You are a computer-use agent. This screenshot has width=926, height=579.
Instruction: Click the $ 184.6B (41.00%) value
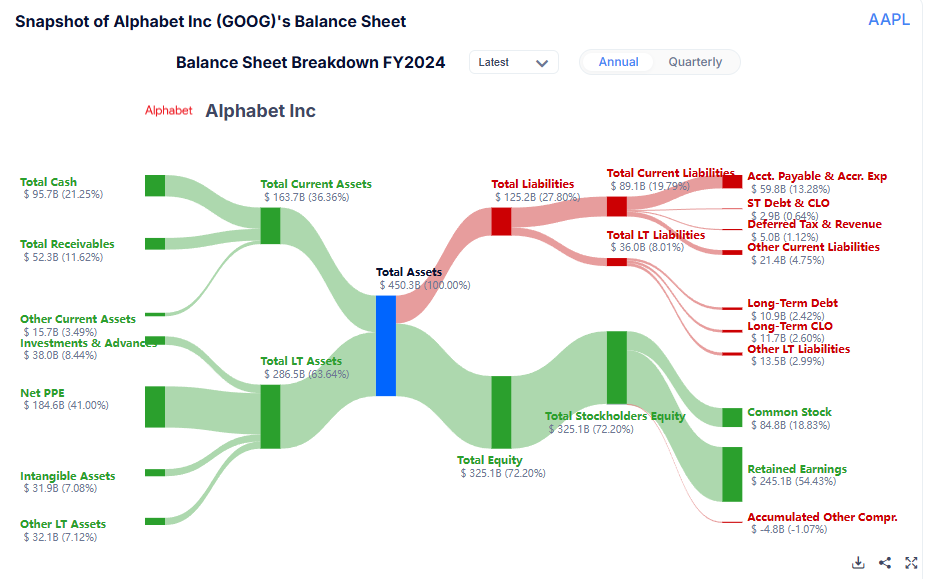[x=66, y=405]
